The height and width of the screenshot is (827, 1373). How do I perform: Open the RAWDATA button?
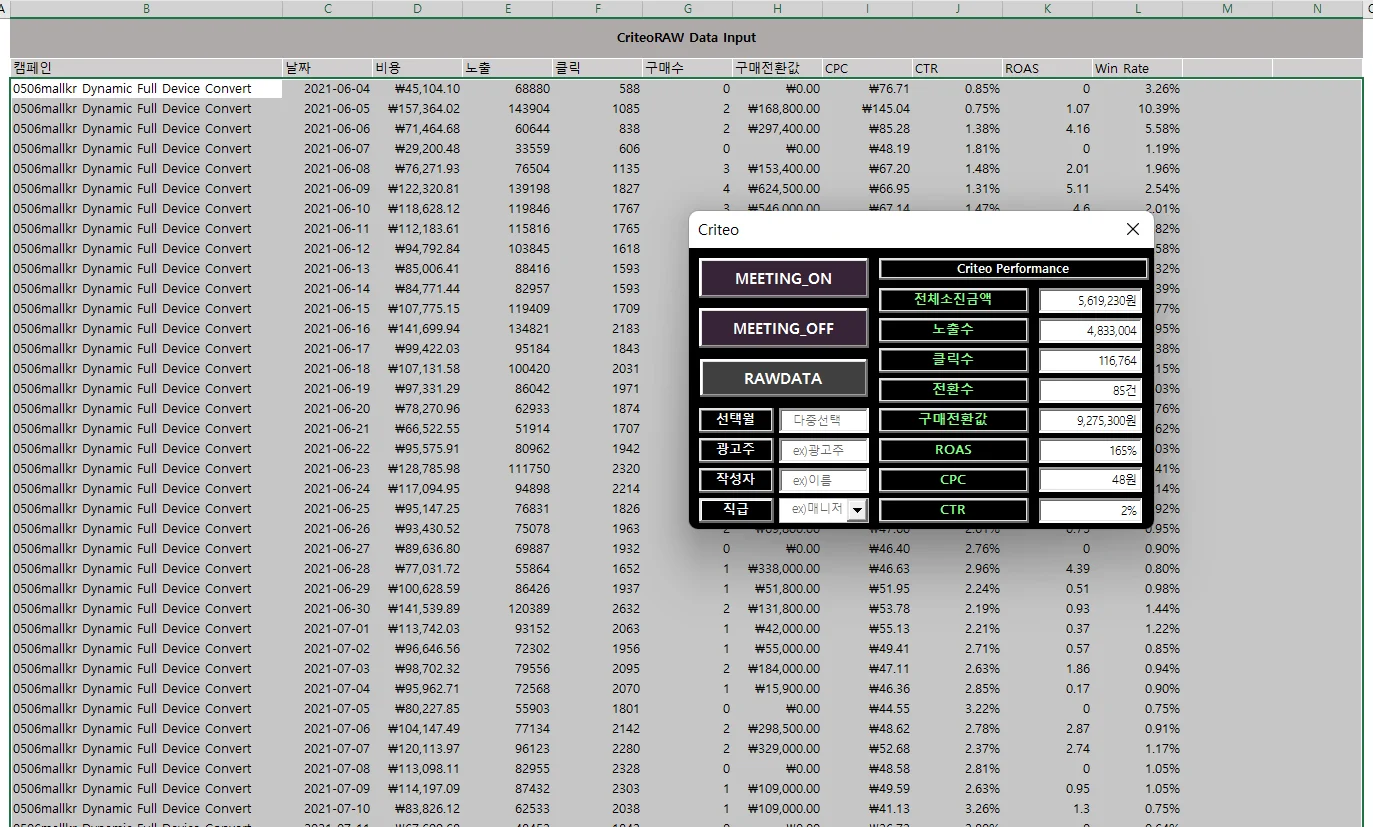783,379
